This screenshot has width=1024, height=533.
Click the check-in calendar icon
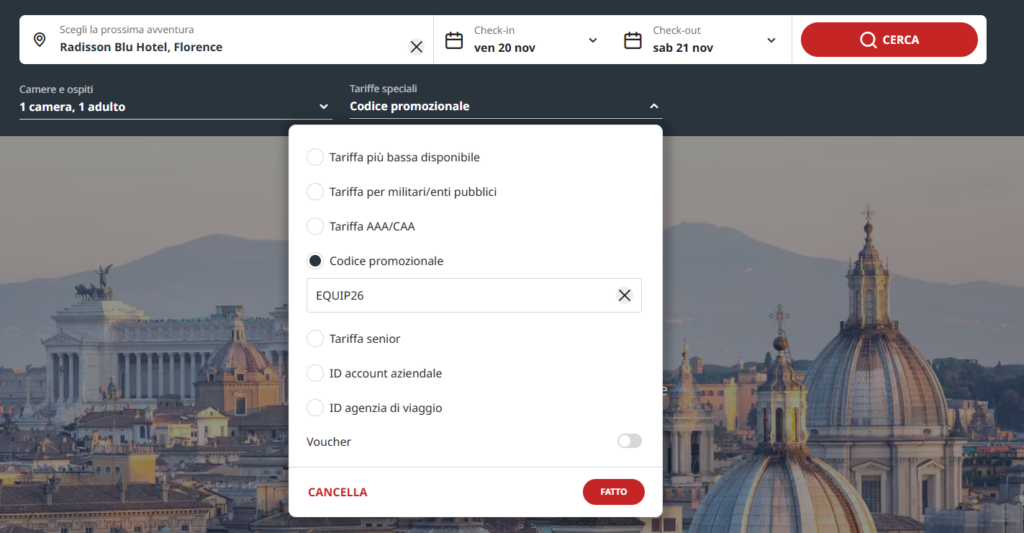[x=454, y=40]
